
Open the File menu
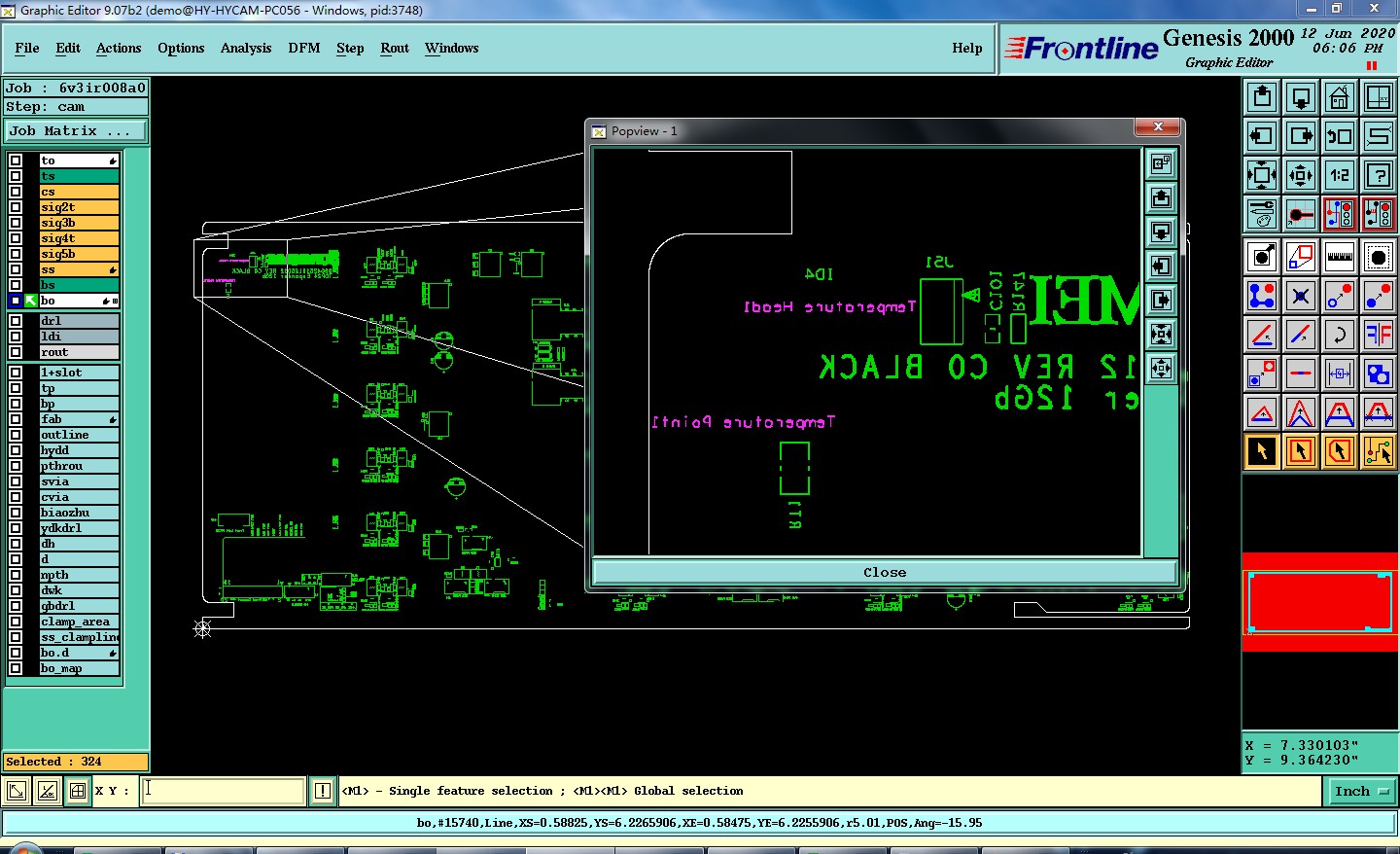[x=27, y=48]
